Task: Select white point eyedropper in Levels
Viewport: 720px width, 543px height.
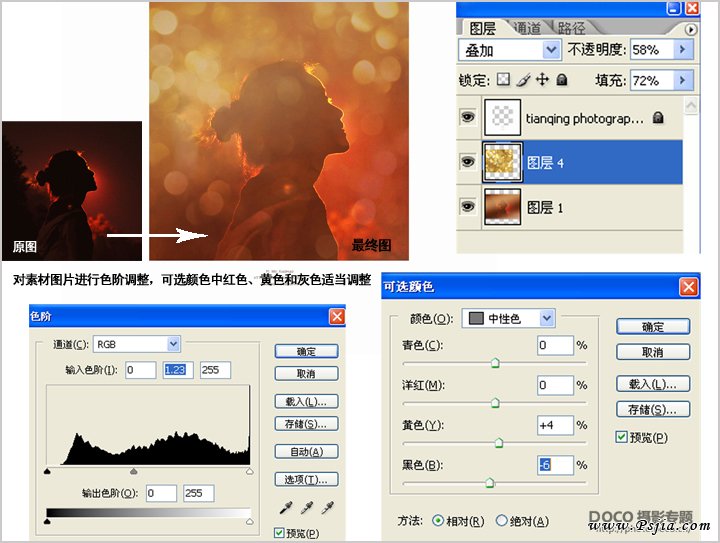Action: click(327, 508)
